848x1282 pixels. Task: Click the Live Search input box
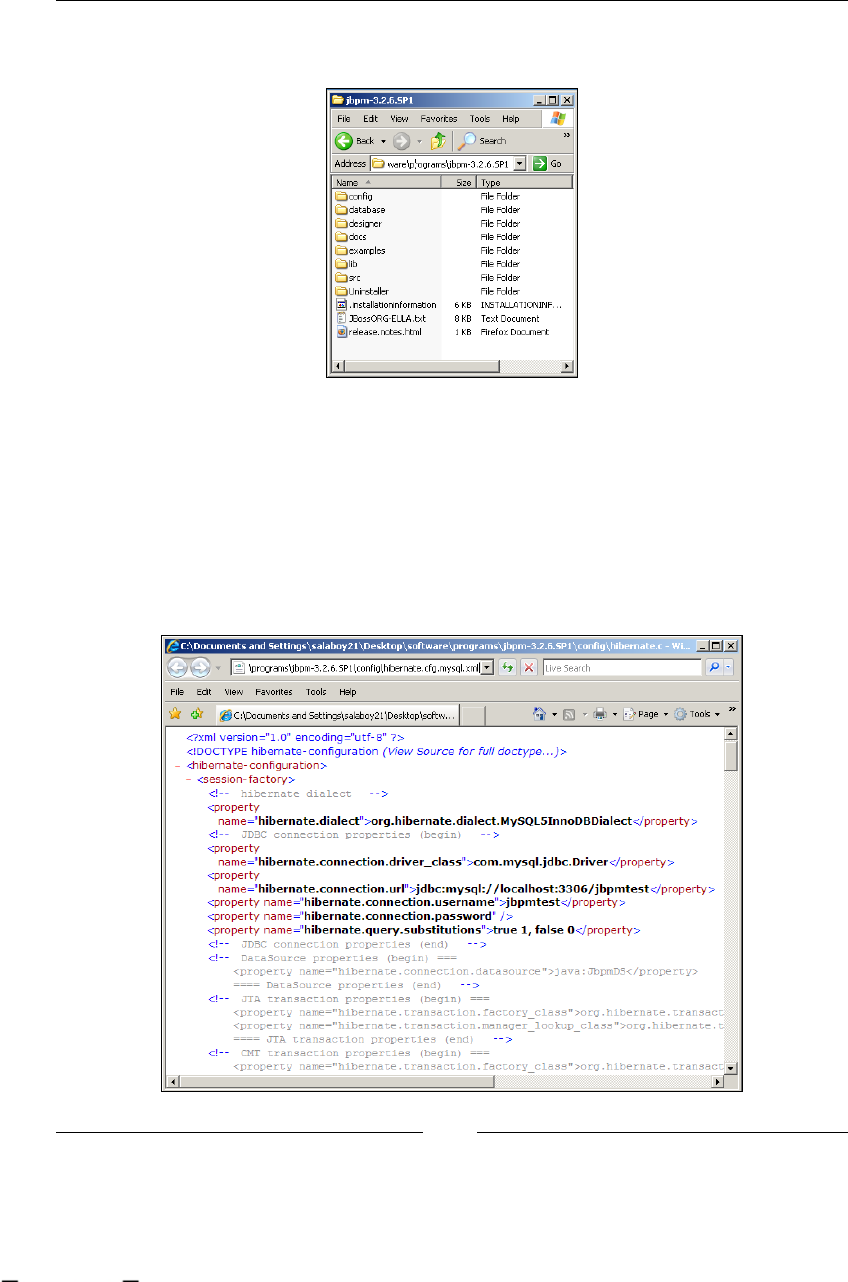pos(622,668)
